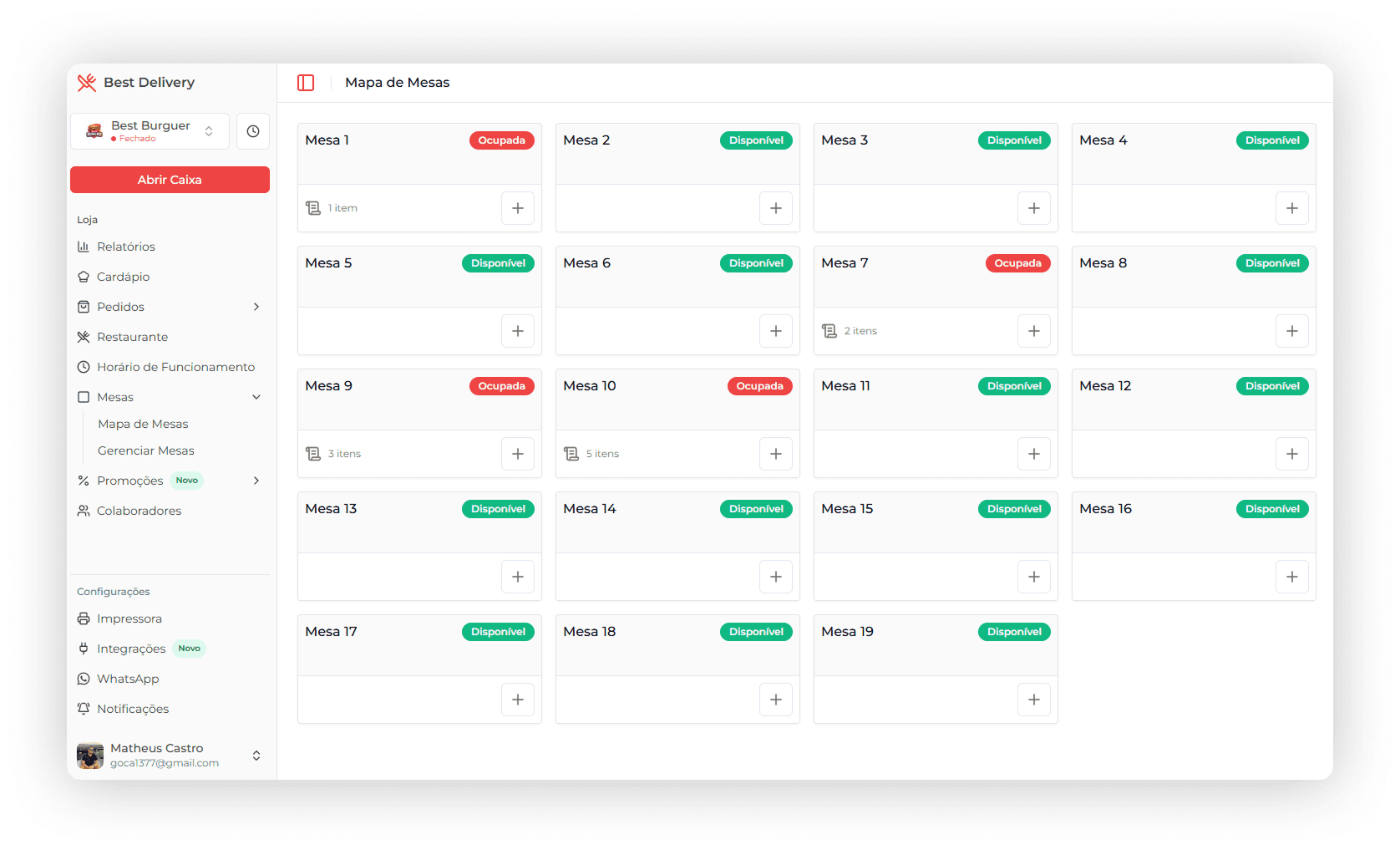Add item to Mesa 1 with plus icon
The height and width of the screenshot is (850, 1400).
[x=517, y=208]
